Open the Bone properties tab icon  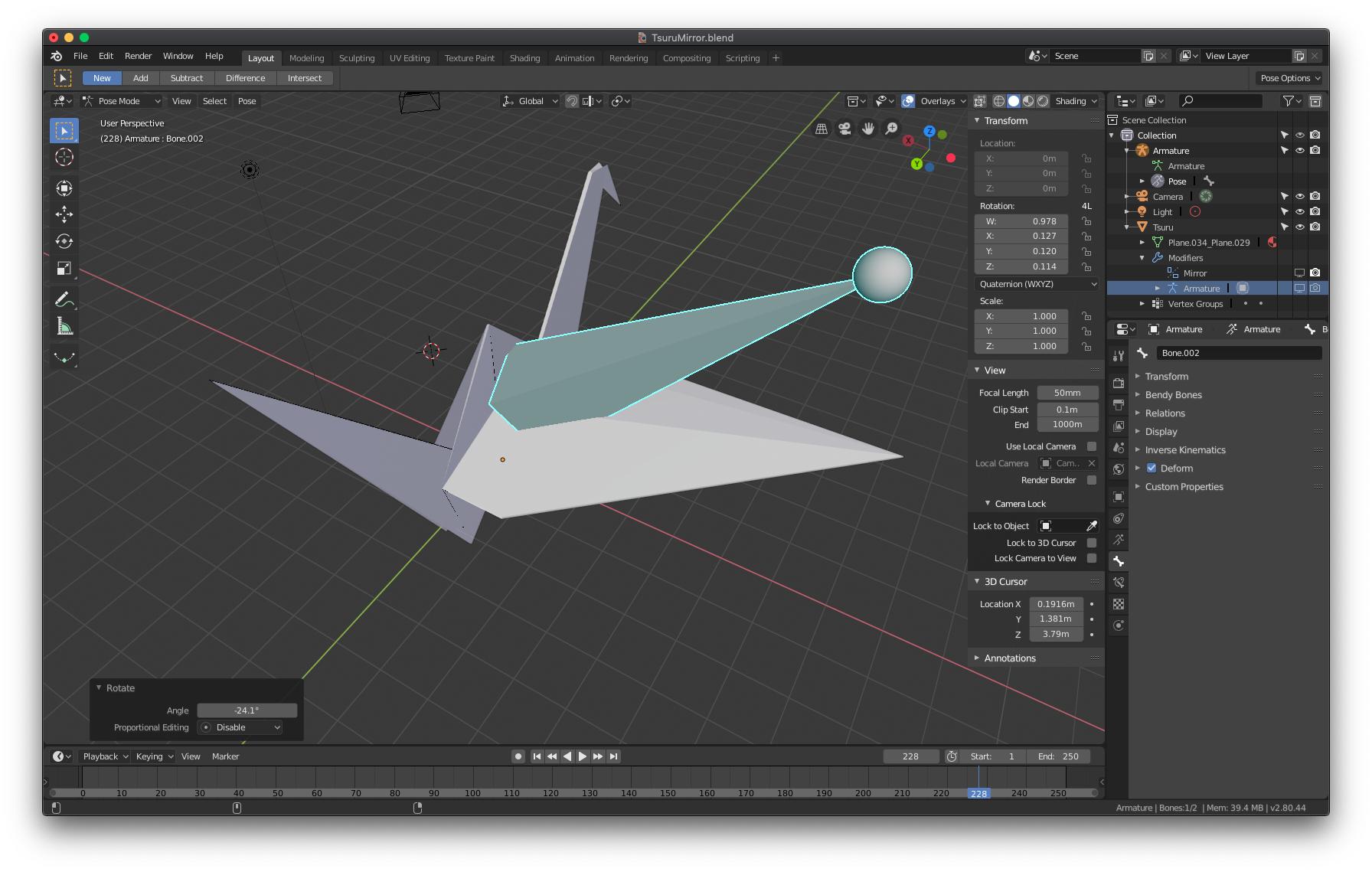(1119, 561)
